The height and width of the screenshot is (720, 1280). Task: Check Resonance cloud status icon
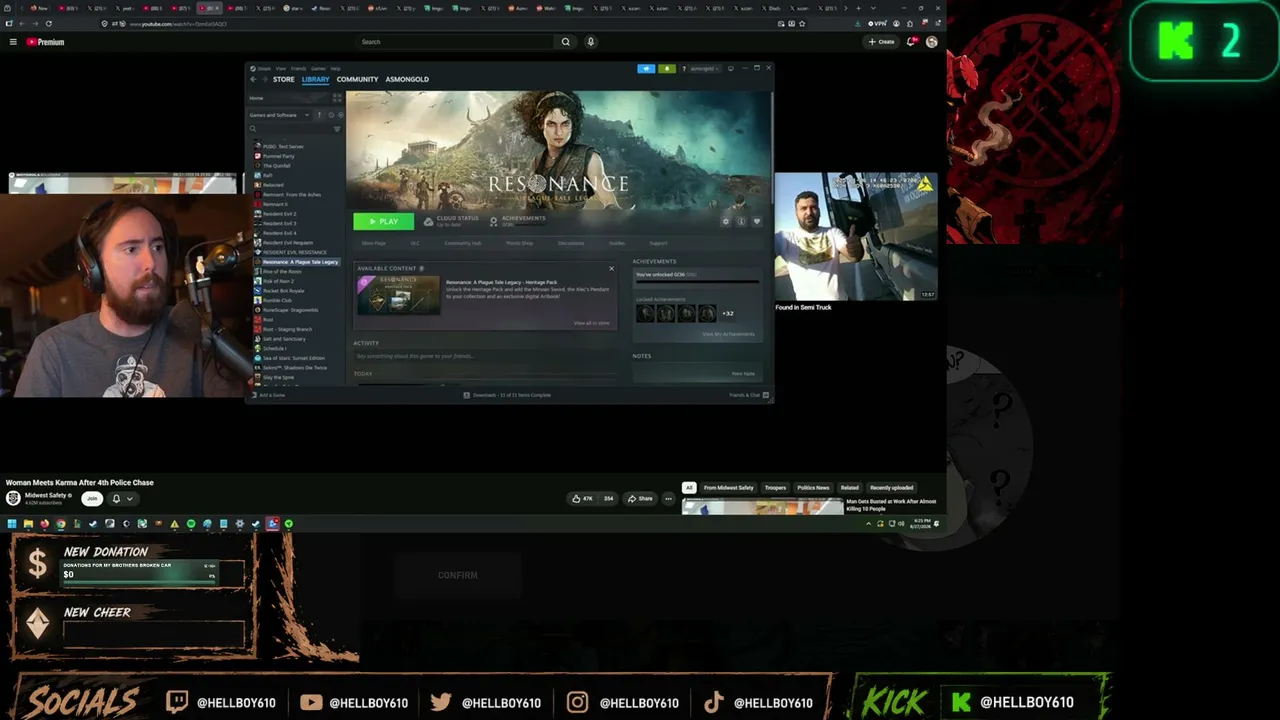[x=429, y=221]
